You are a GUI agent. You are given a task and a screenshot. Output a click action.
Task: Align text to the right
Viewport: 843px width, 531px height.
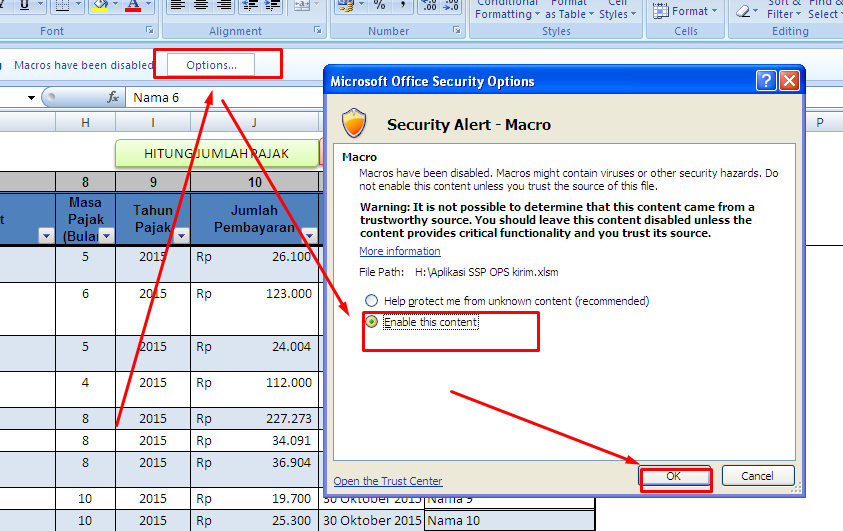click(x=224, y=5)
